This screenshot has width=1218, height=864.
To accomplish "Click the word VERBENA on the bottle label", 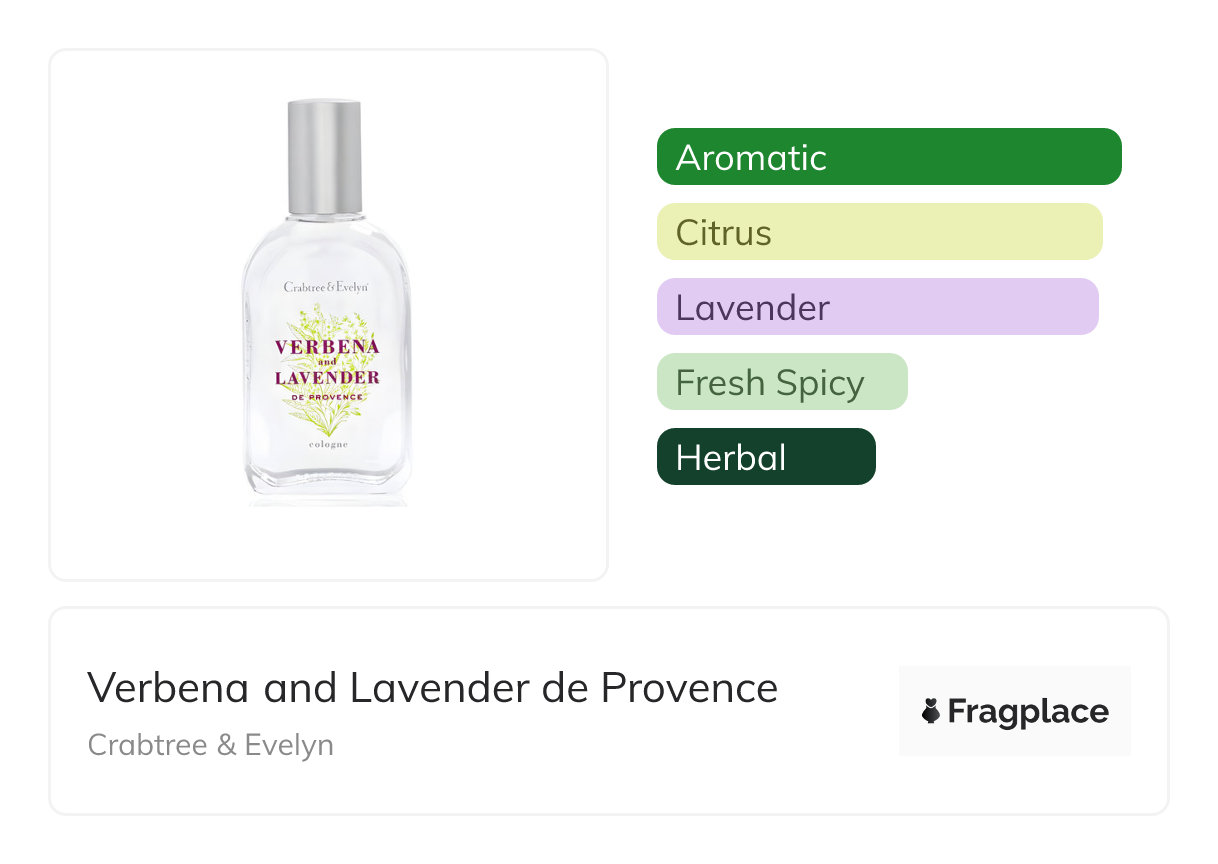I will [x=327, y=346].
